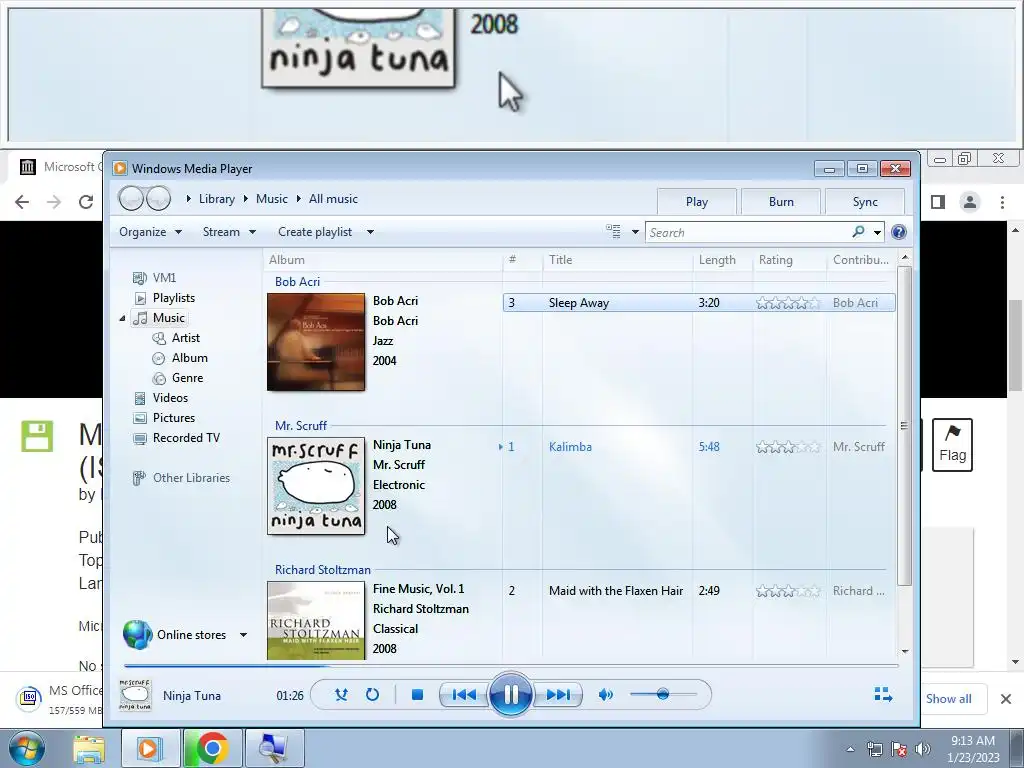Screen dimensions: 1024x768
Task: Click Chrome icon in the taskbar
Action: 212,748
